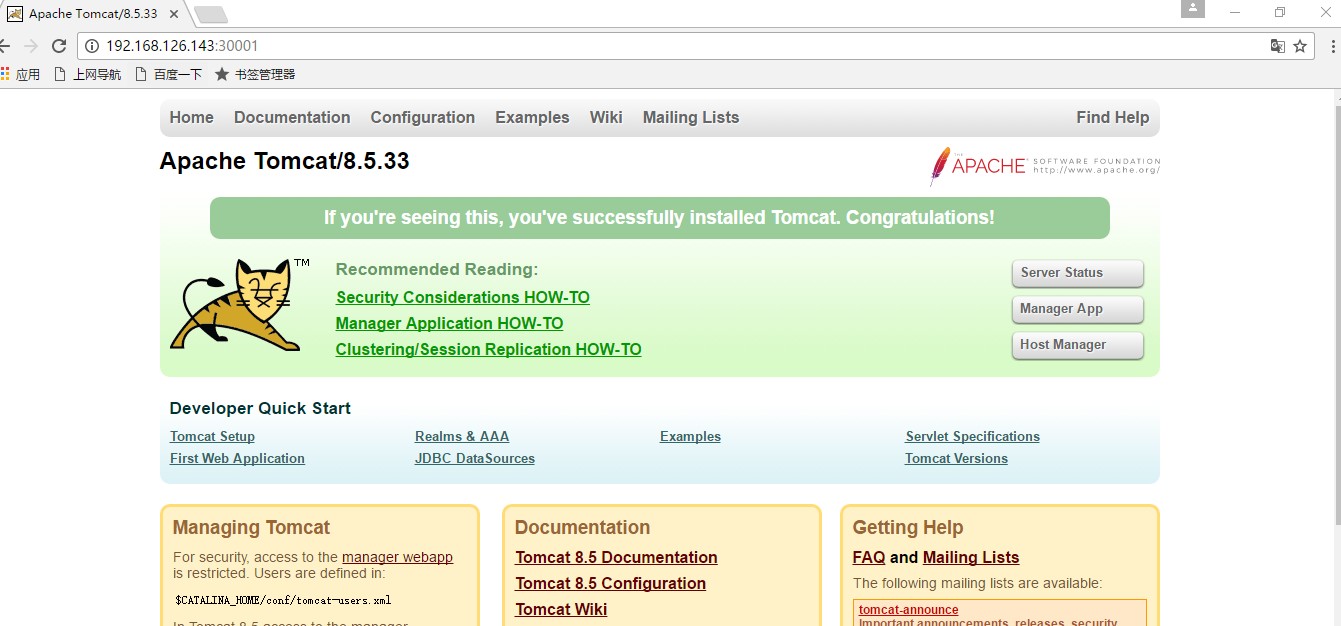This screenshot has width=1341, height=626.
Task: Open Mailing Lists in top navigation bar
Action: point(691,117)
